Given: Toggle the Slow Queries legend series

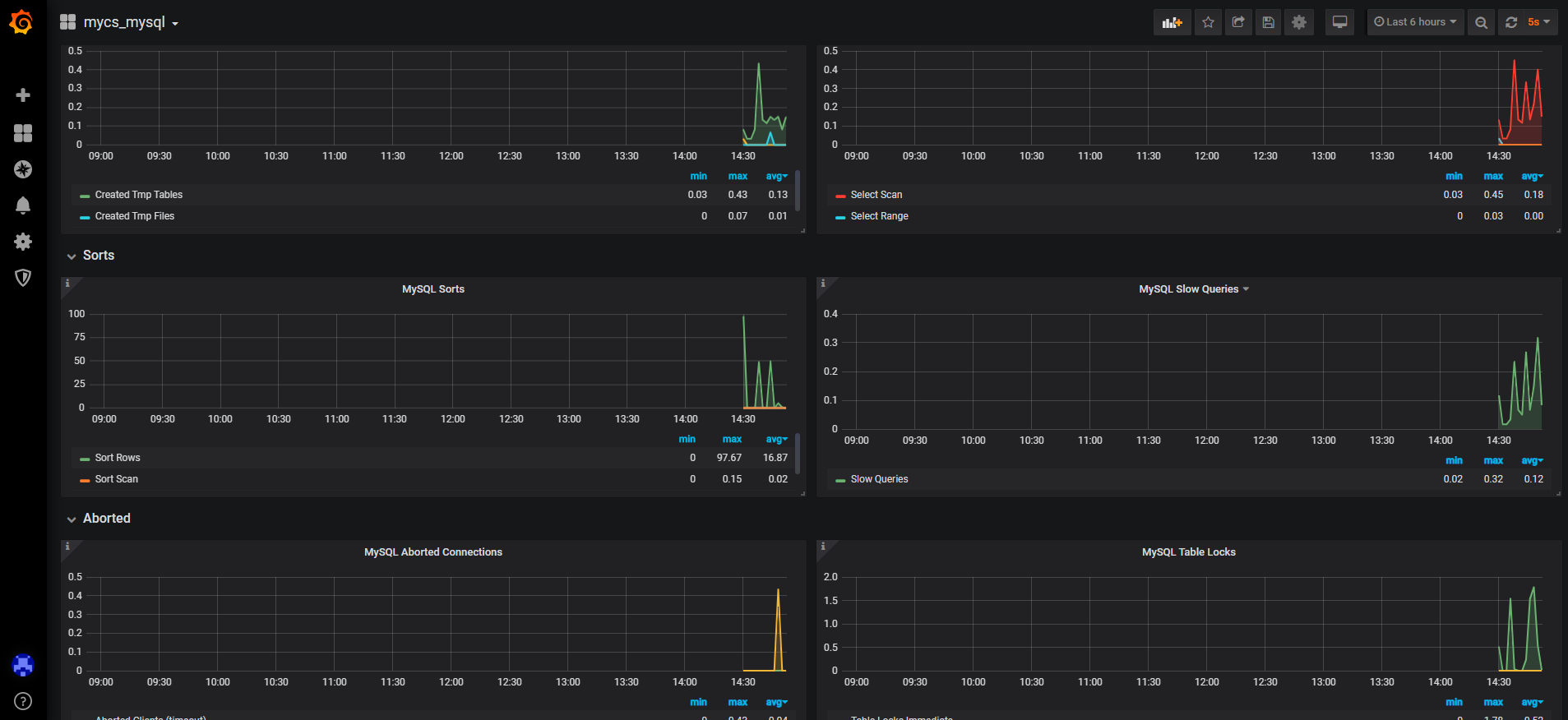Looking at the screenshot, I should point(879,479).
